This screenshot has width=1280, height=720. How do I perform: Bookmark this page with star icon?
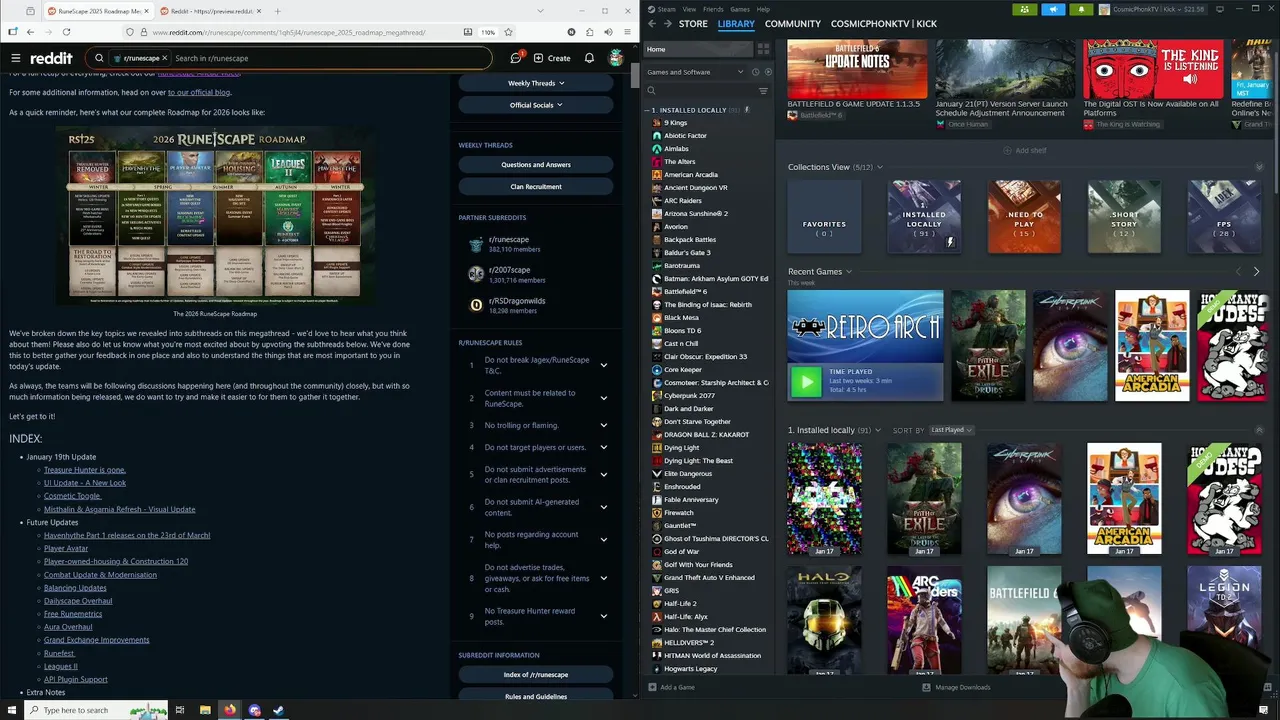click(507, 32)
